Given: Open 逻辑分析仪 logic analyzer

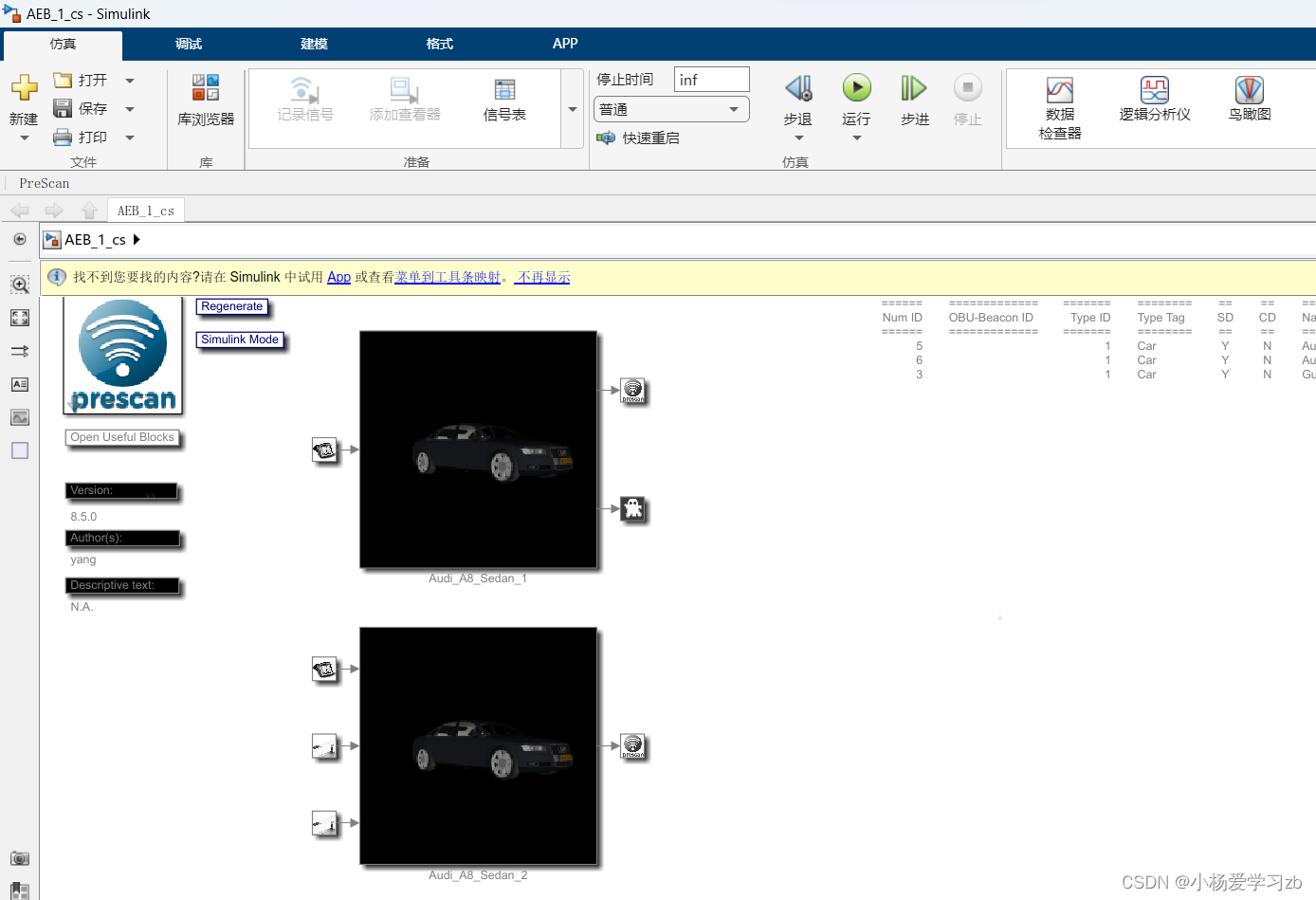Looking at the screenshot, I should [x=1155, y=99].
